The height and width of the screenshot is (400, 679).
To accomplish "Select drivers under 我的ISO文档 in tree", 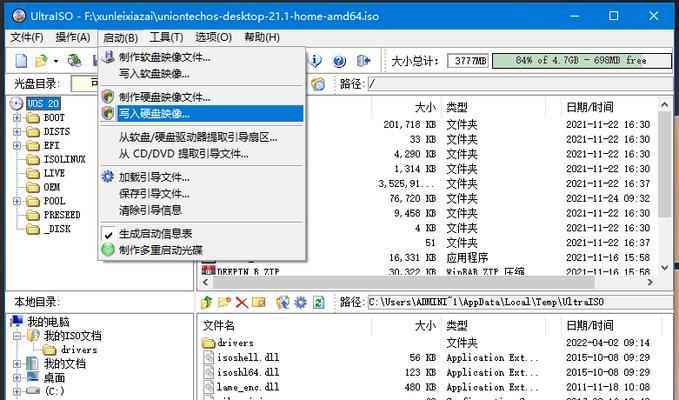I will (79, 350).
